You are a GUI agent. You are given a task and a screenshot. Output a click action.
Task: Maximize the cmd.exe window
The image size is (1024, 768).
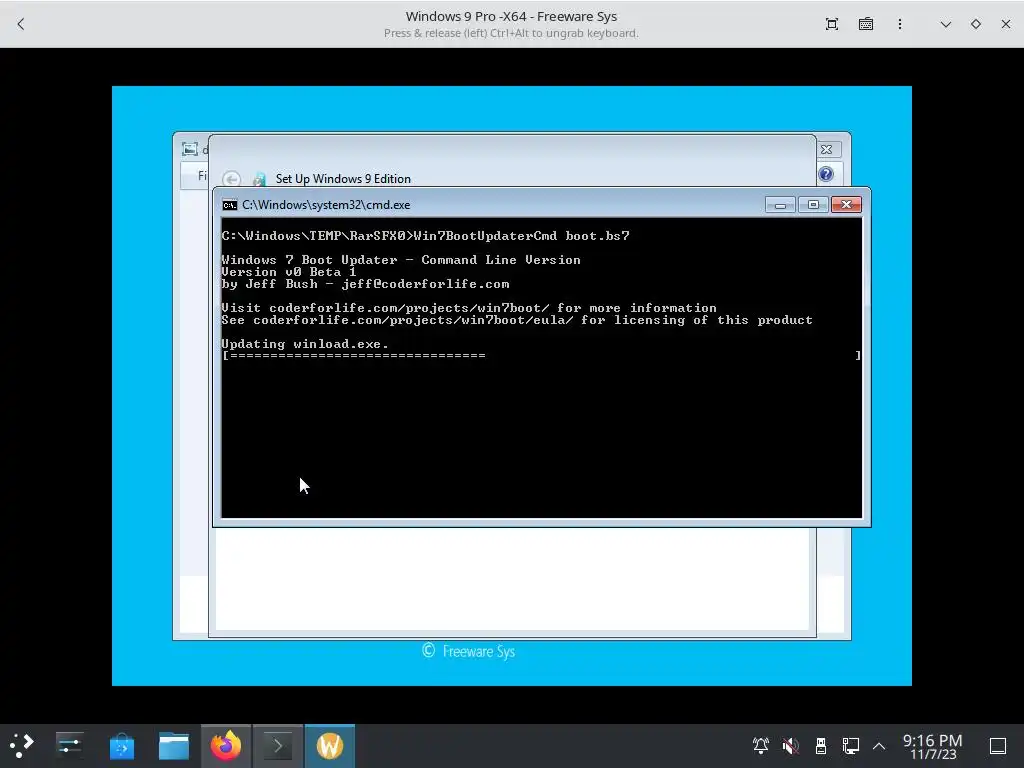coord(813,205)
